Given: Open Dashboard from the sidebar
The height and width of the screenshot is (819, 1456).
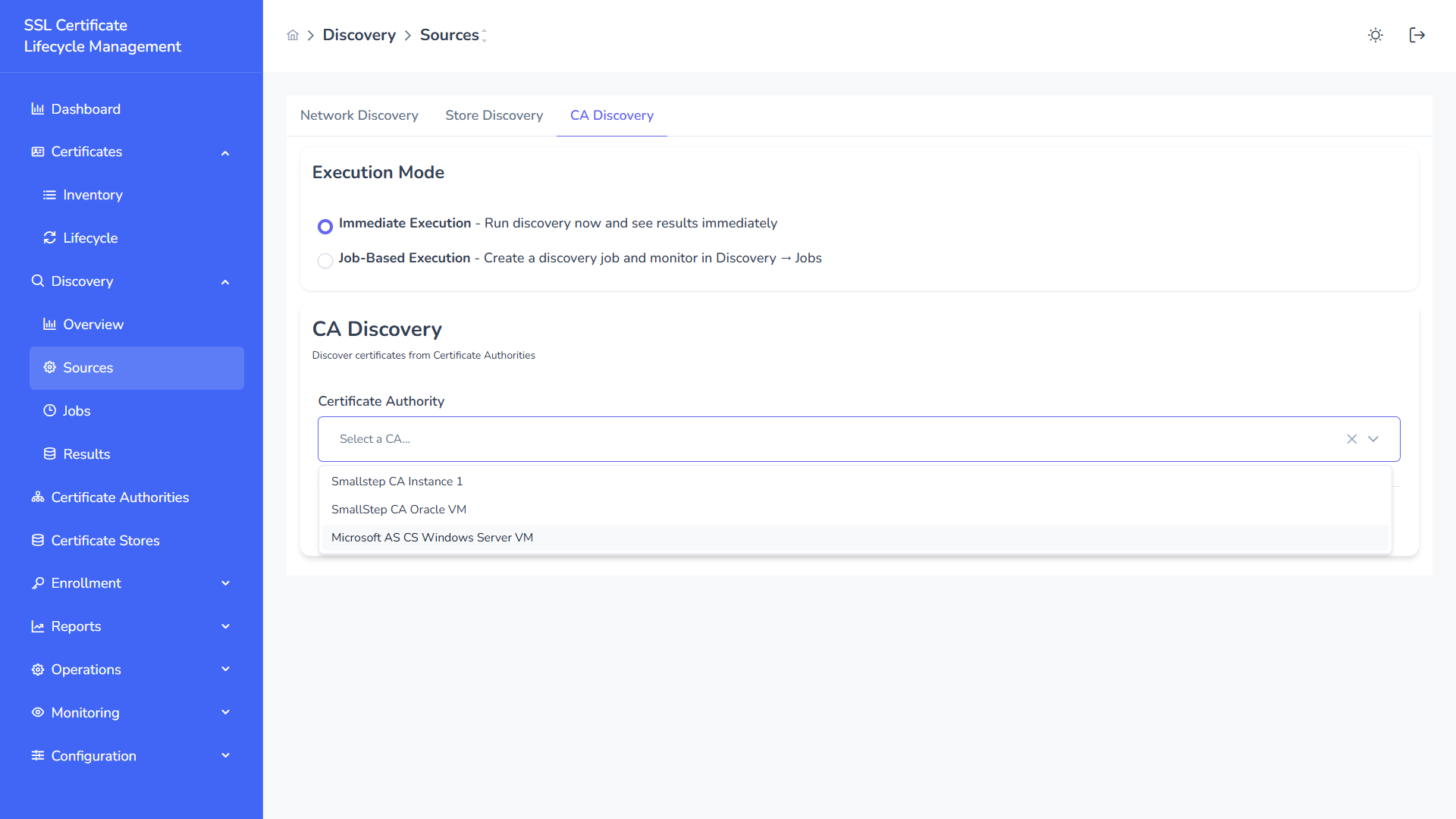Looking at the screenshot, I should (85, 109).
